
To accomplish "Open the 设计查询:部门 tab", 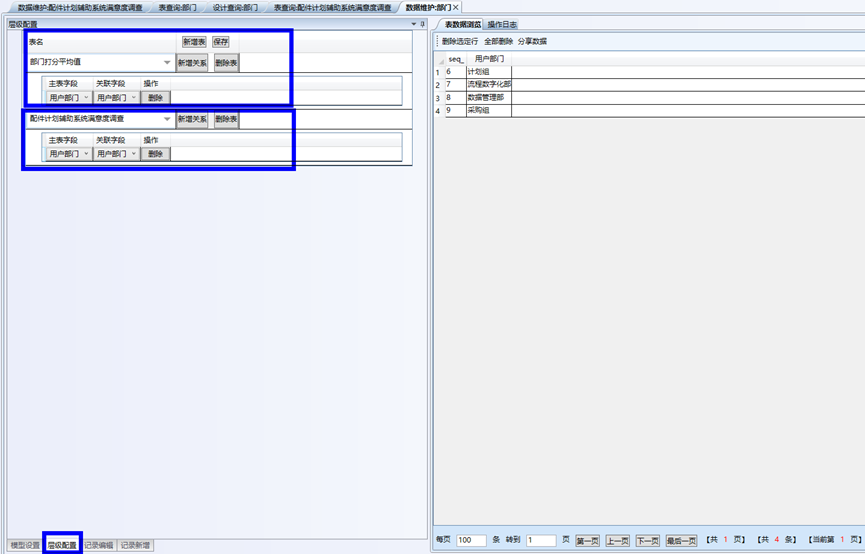I will 235,8.
